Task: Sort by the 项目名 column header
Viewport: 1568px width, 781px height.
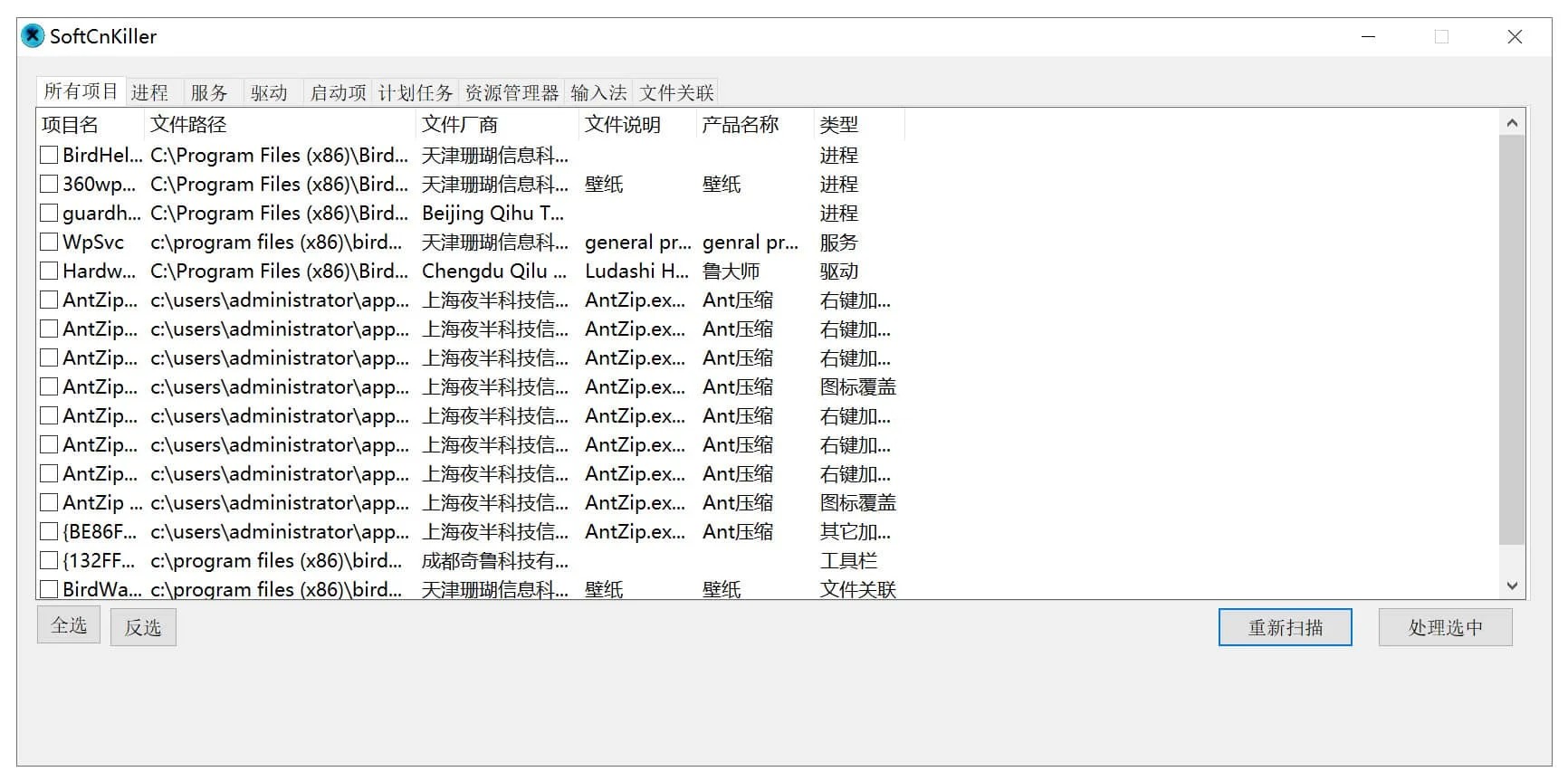Action: pyautogui.click(x=91, y=125)
